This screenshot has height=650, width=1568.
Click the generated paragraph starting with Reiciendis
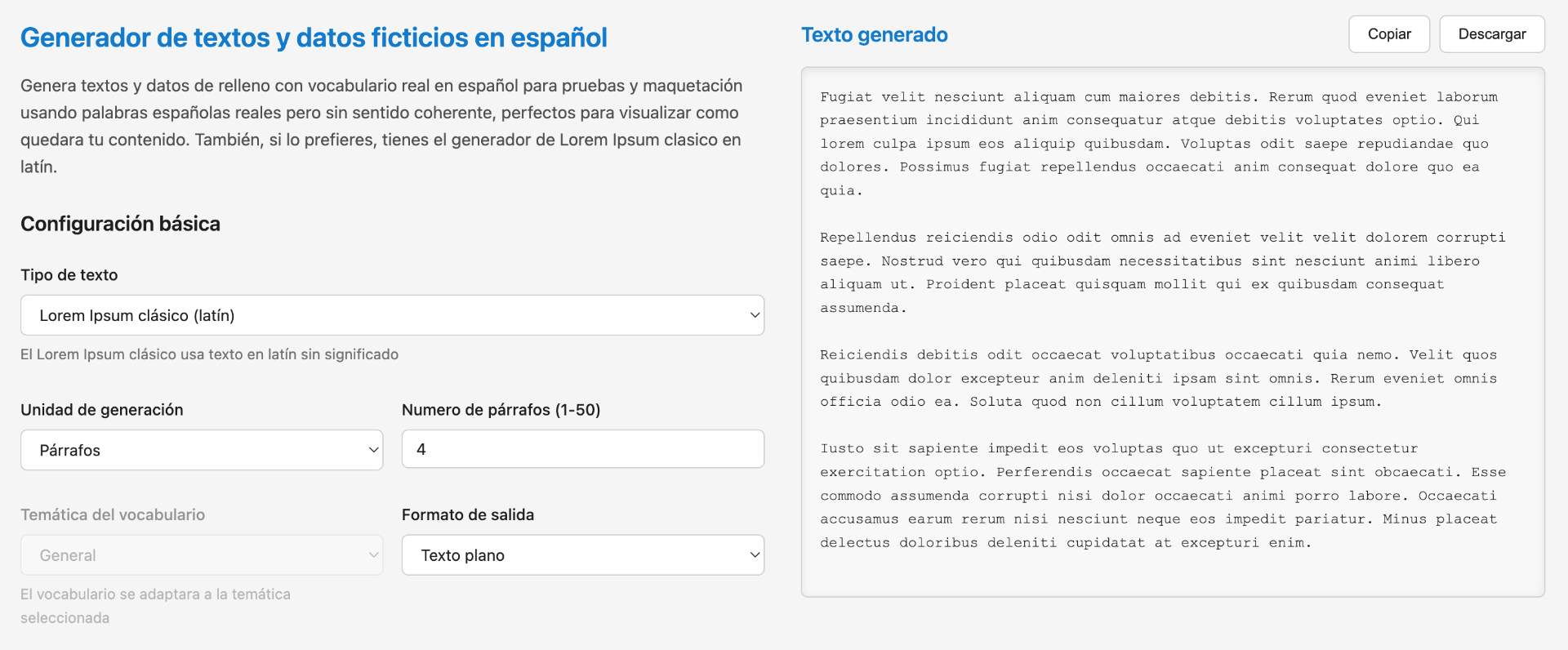[x=1160, y=378]
